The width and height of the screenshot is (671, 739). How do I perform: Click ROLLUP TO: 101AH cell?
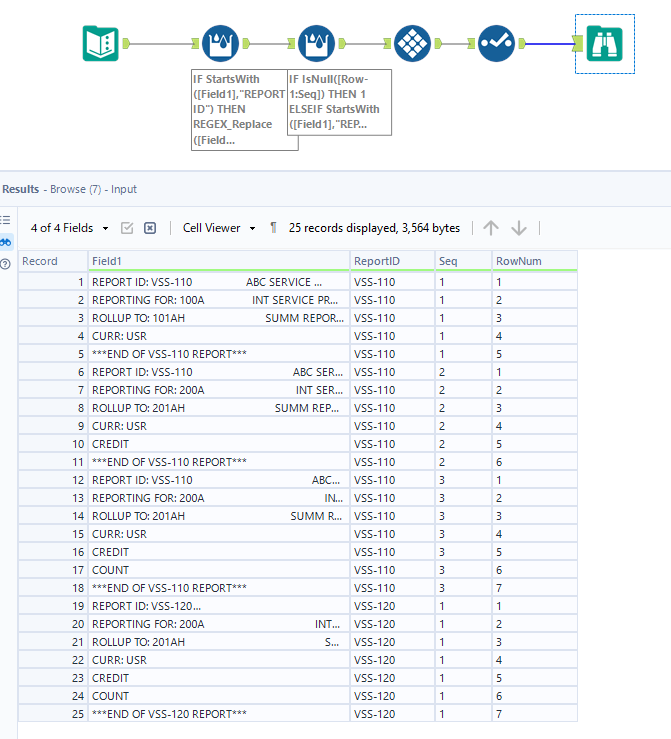pyautogui.click(x=219, y=318)
